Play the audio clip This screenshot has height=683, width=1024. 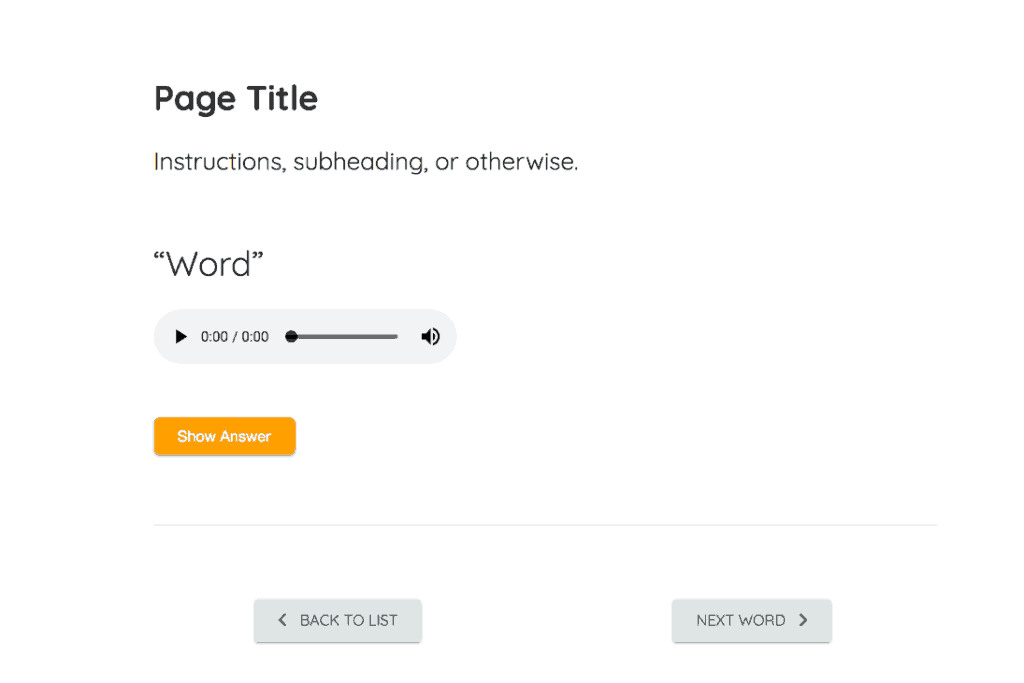point(181,337)
